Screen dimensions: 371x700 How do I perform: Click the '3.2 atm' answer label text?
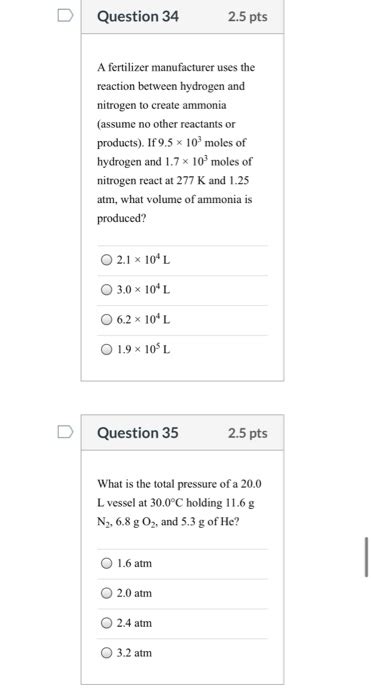134,653
